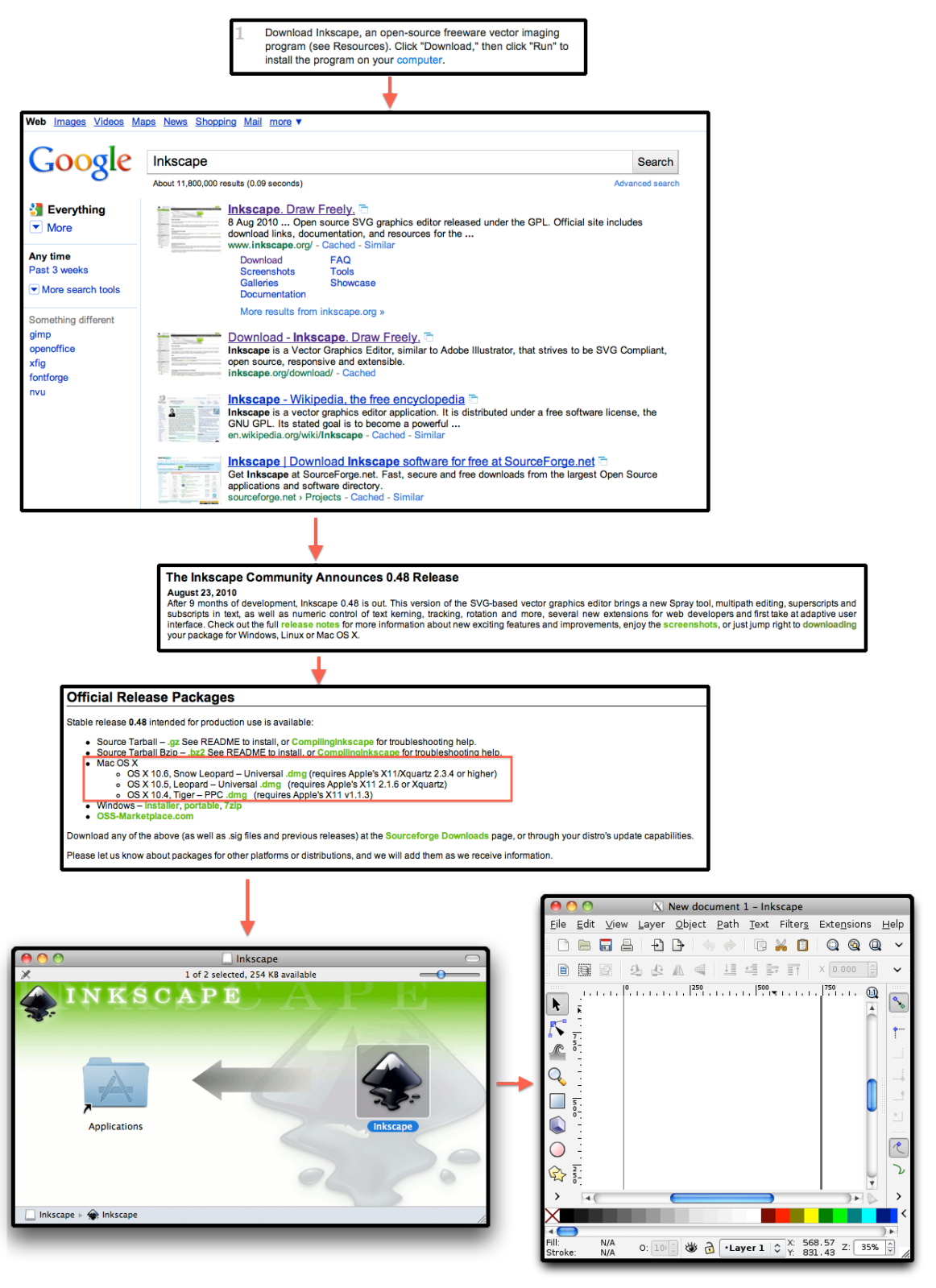Open the File menu in Inkscape
The image size is (936, 1288).
(x=558, y=924)
